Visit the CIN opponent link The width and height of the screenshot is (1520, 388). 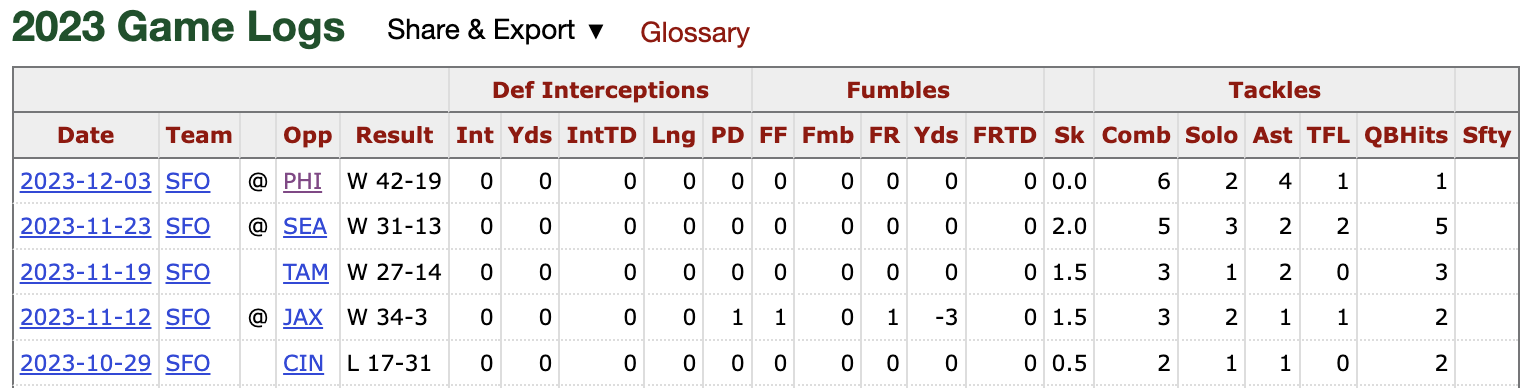point(303,363)
